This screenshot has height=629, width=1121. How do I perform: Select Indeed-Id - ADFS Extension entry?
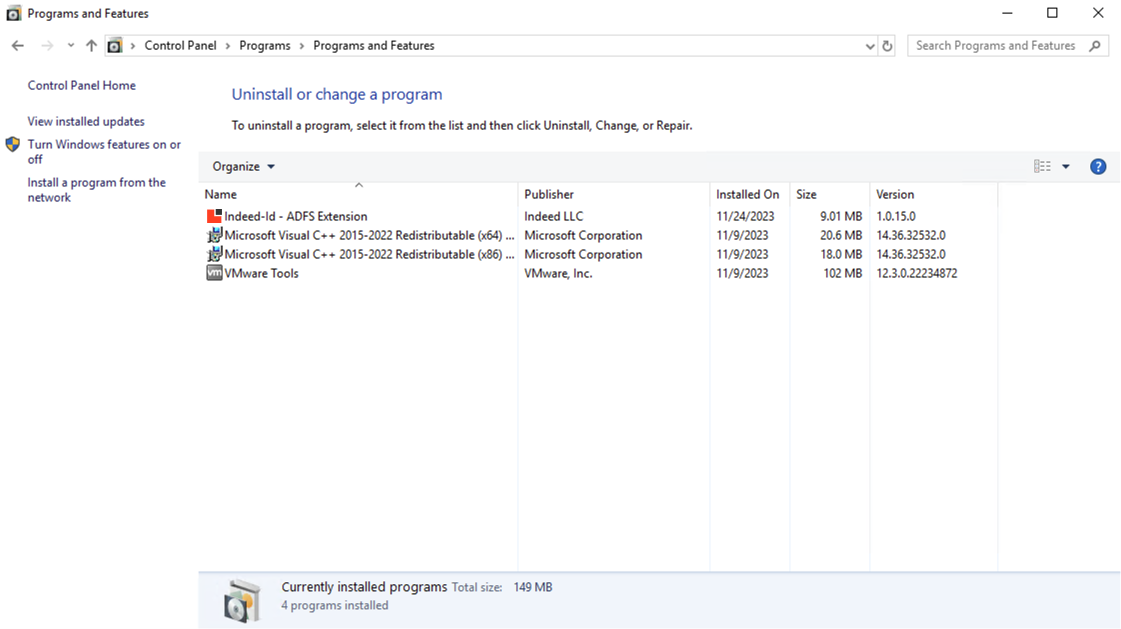point(295,216)
